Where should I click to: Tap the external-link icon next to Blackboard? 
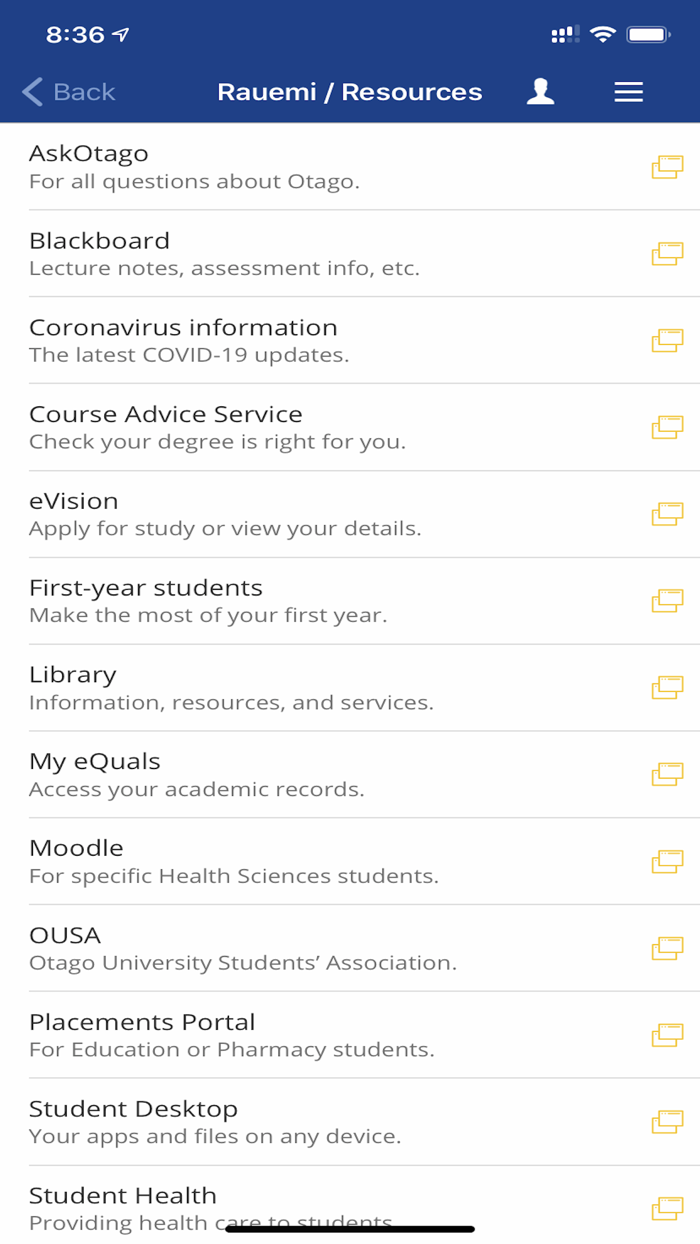[666, 253]
